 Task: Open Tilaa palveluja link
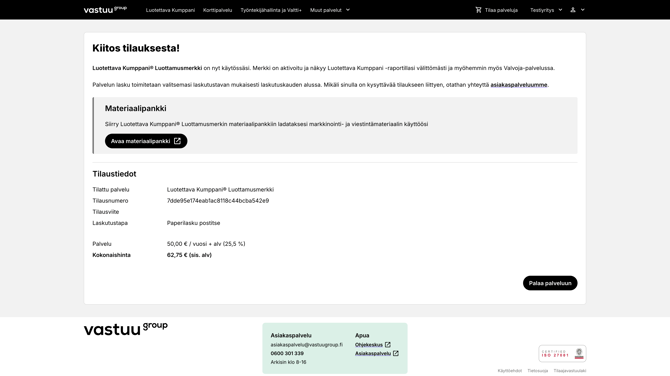[x=501, y=10]
